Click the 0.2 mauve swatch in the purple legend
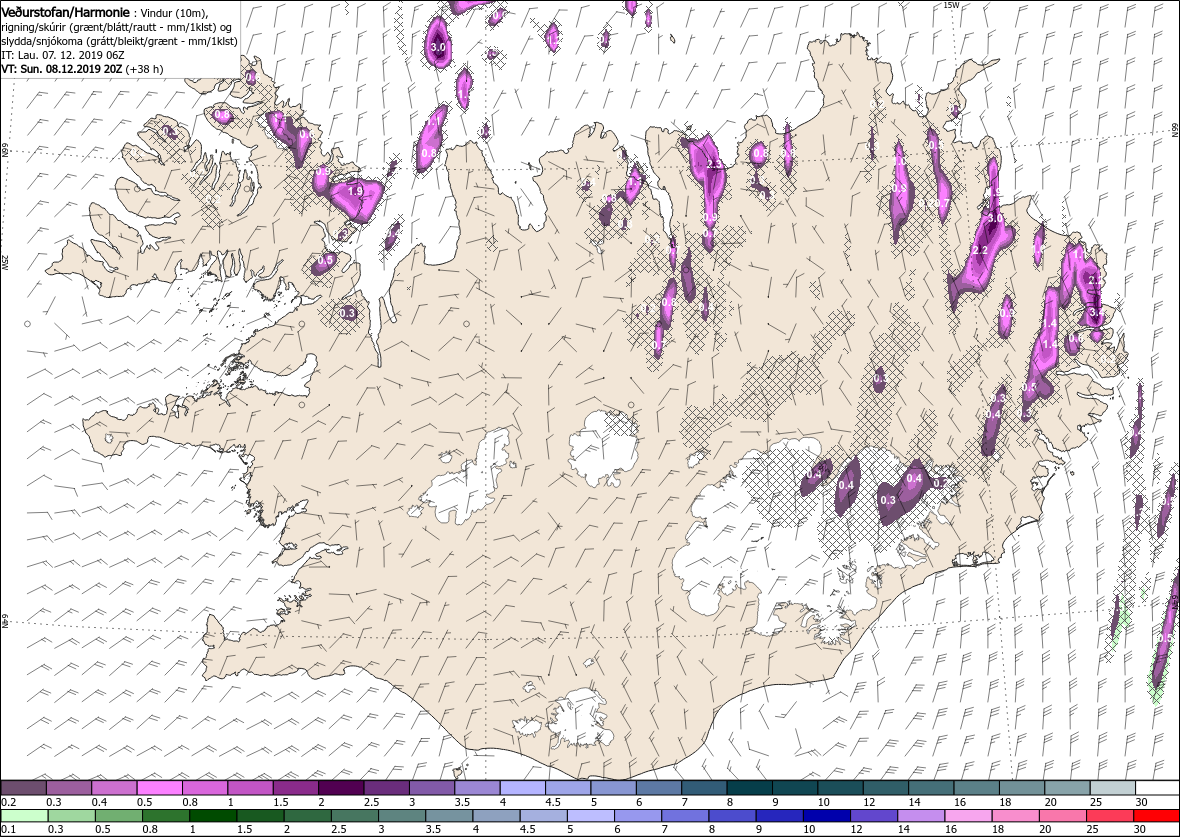 (24, 788)
